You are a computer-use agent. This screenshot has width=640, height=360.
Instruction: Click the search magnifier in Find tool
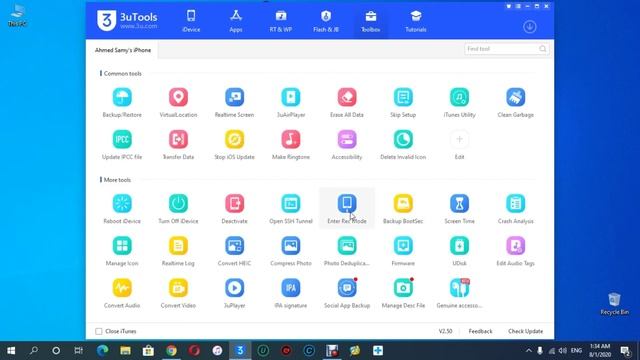click(542, 49)
